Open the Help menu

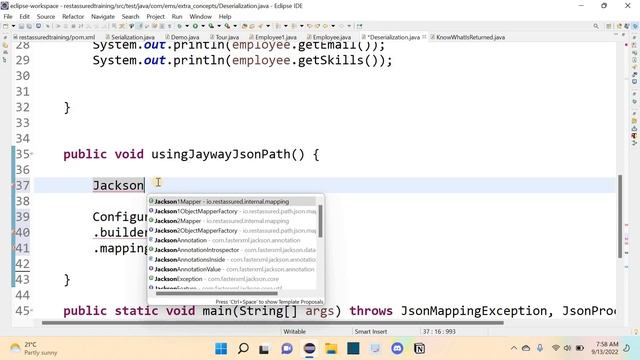[225, 16]
